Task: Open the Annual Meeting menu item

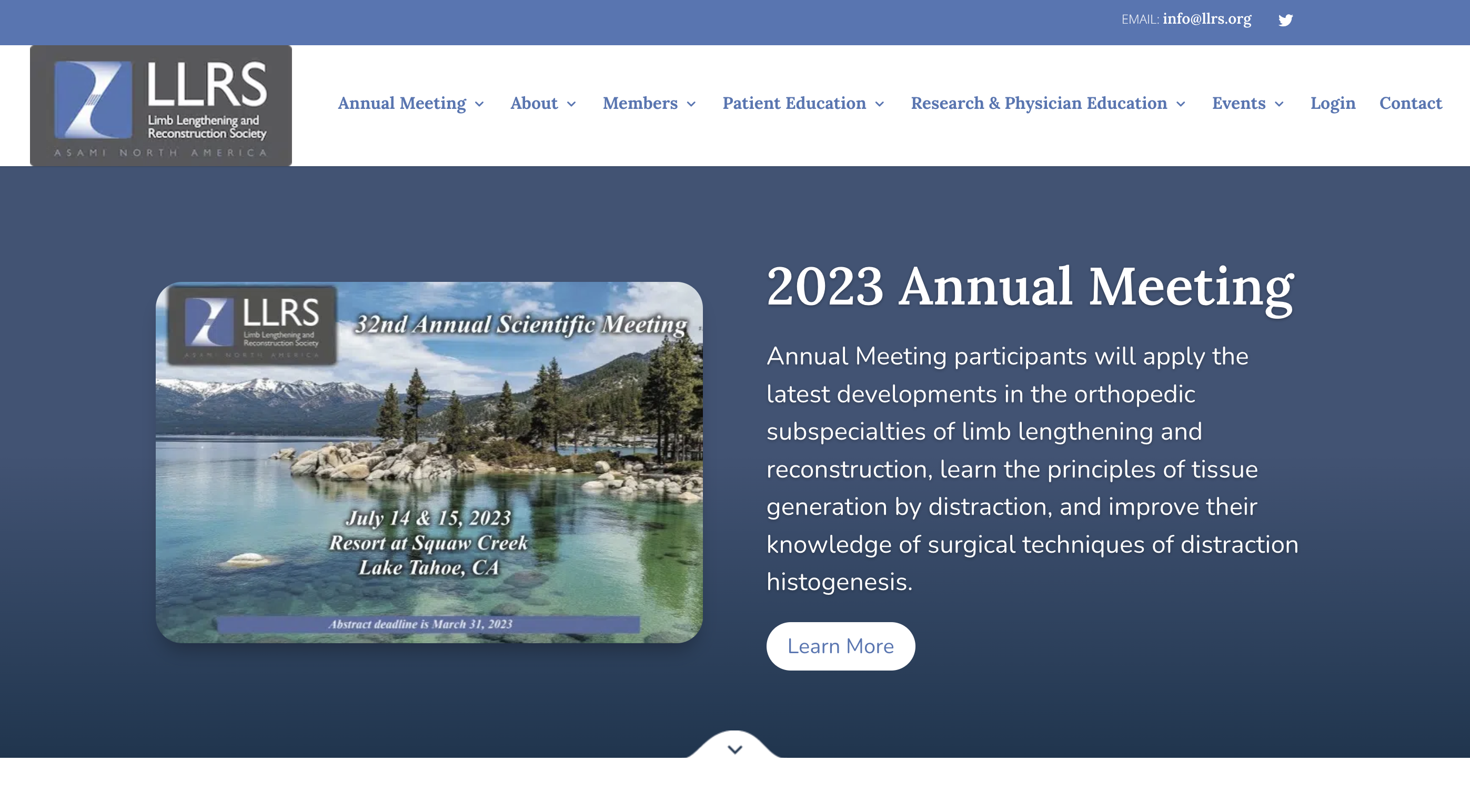Action: [402, 103]
